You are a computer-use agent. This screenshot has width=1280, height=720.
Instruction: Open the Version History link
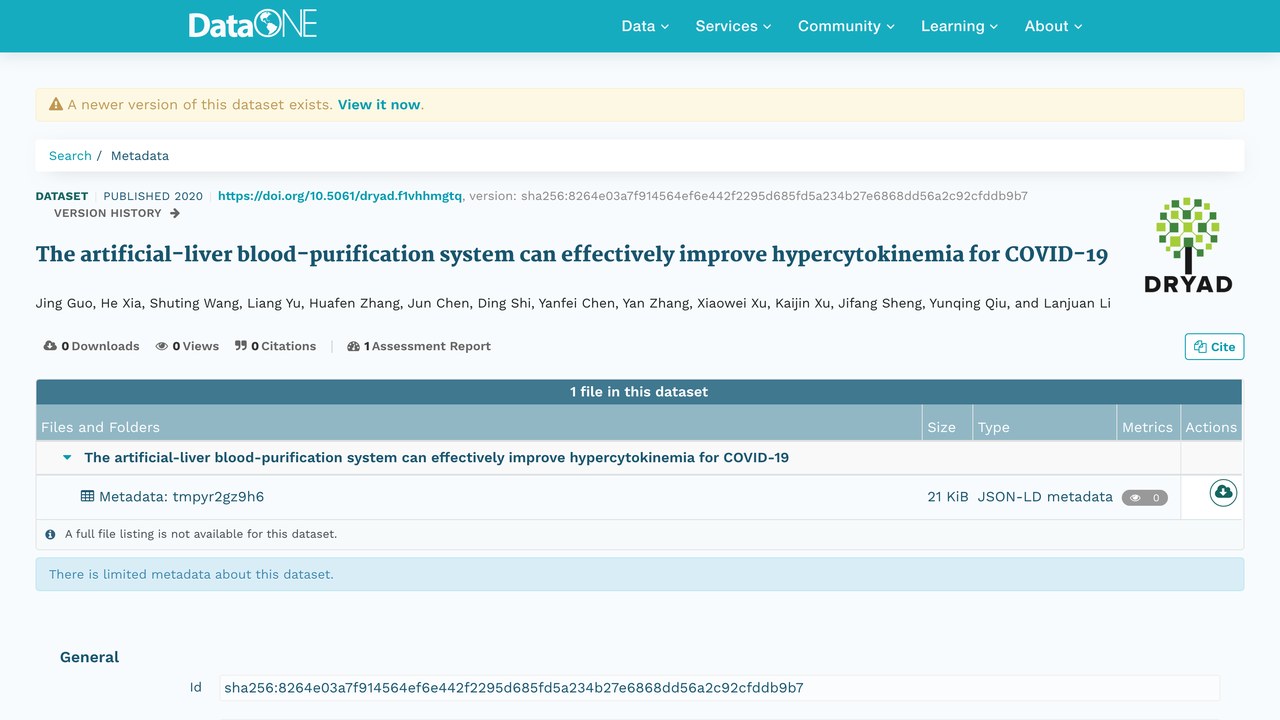point(117,213)
